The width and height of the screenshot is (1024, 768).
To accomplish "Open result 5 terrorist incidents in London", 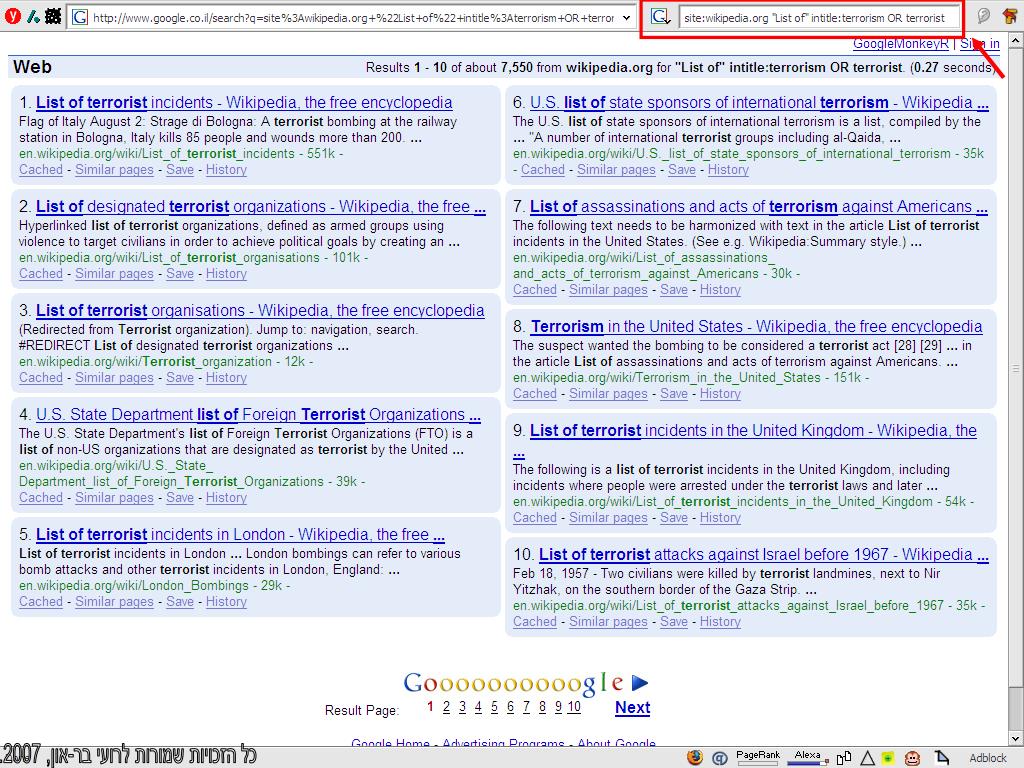I will 240,534.
